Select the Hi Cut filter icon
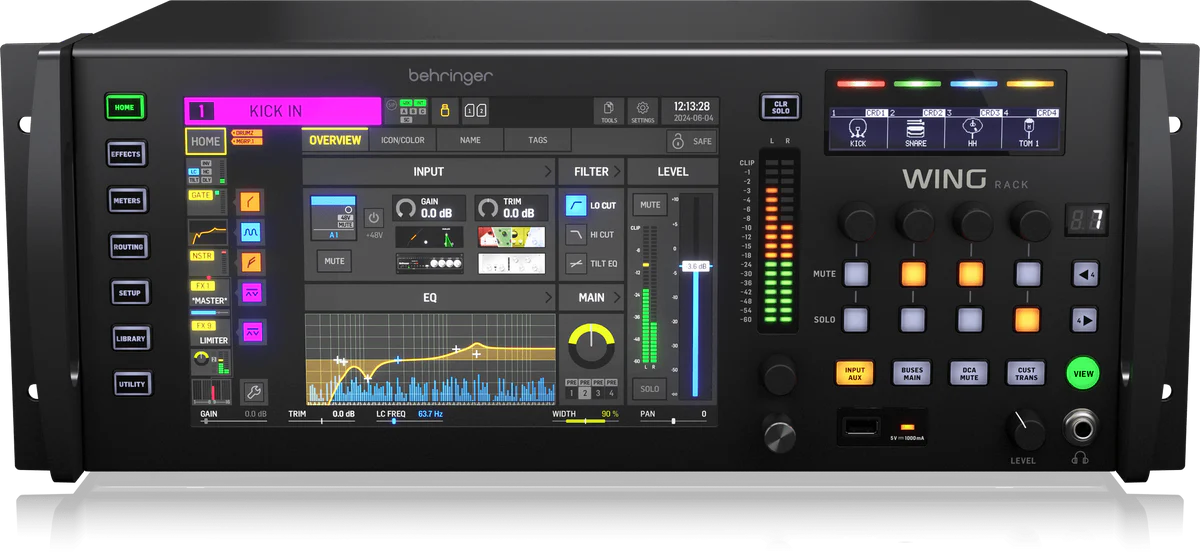Screen dimensions: 1200x557 [x=576, y=235]
